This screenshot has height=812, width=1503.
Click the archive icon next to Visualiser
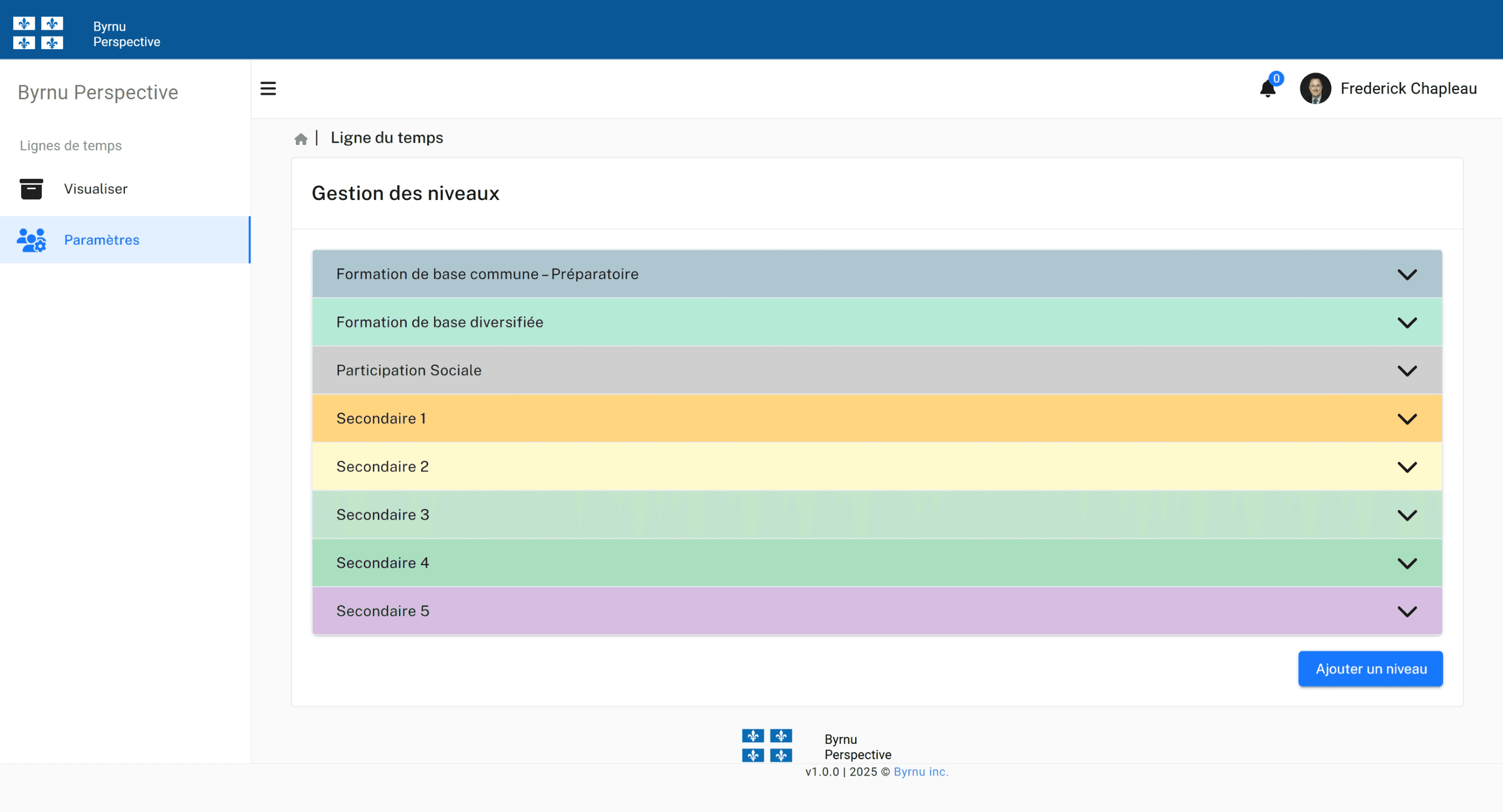(32, 188)
